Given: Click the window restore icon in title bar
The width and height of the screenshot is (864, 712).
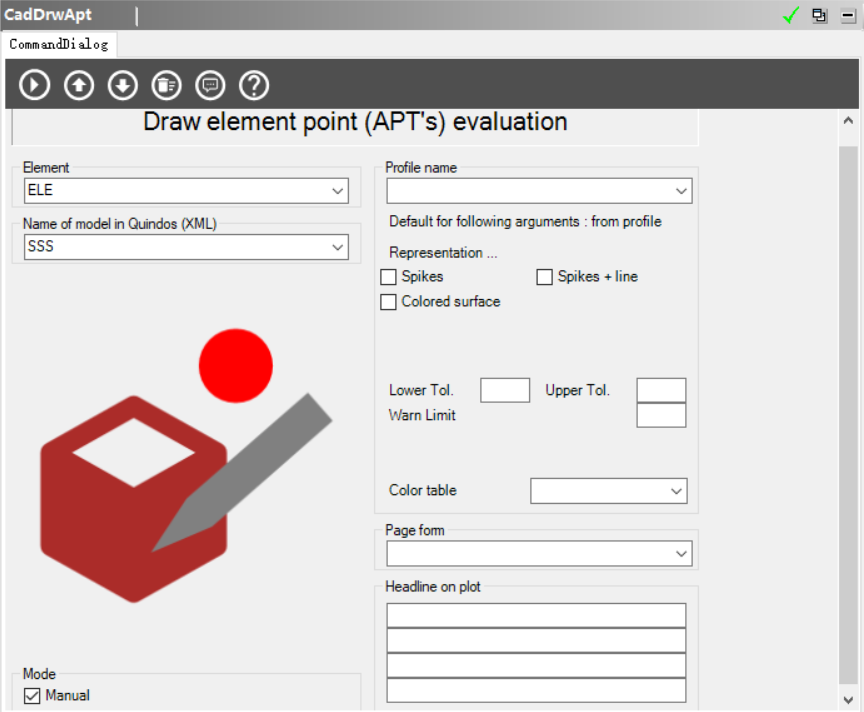Looking at the screenshot, I should pos(820,15).
